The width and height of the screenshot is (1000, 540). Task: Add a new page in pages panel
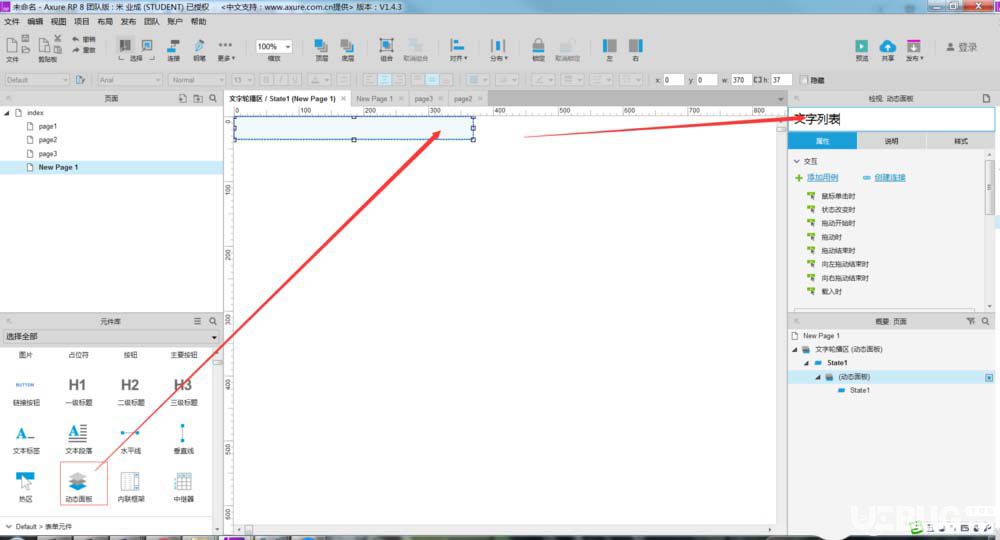(x=182, y=98)
